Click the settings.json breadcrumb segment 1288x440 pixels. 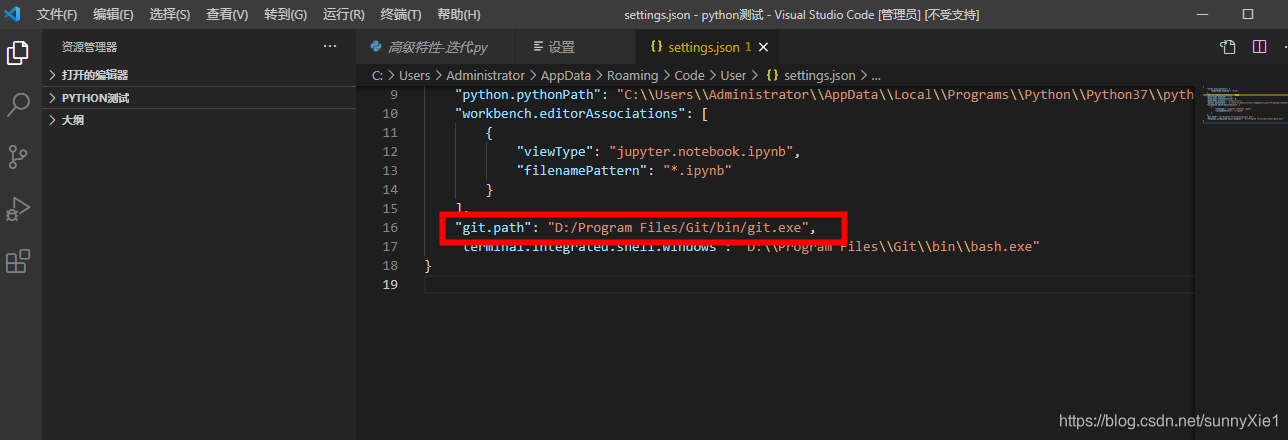819,75
